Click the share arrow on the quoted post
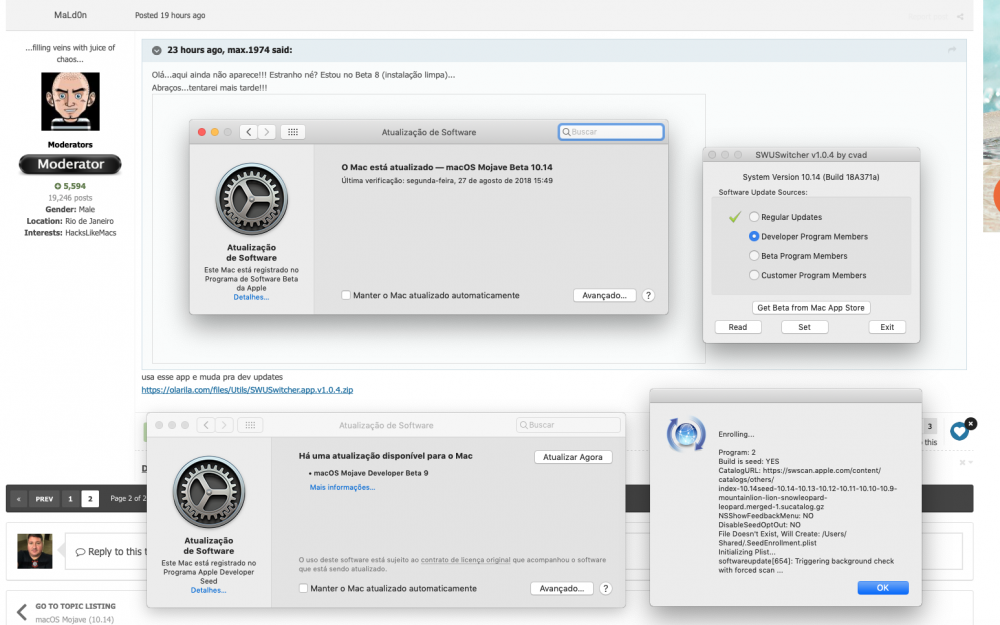The image size is (1000, 625). (x=952, y=50)
